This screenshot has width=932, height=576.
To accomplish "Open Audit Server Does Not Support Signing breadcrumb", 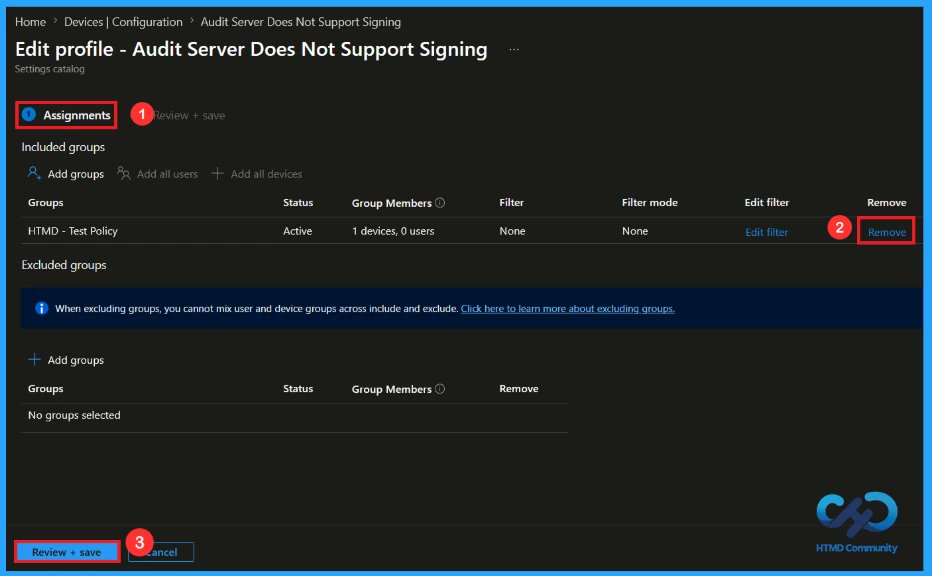I will (x=300, y=22).
